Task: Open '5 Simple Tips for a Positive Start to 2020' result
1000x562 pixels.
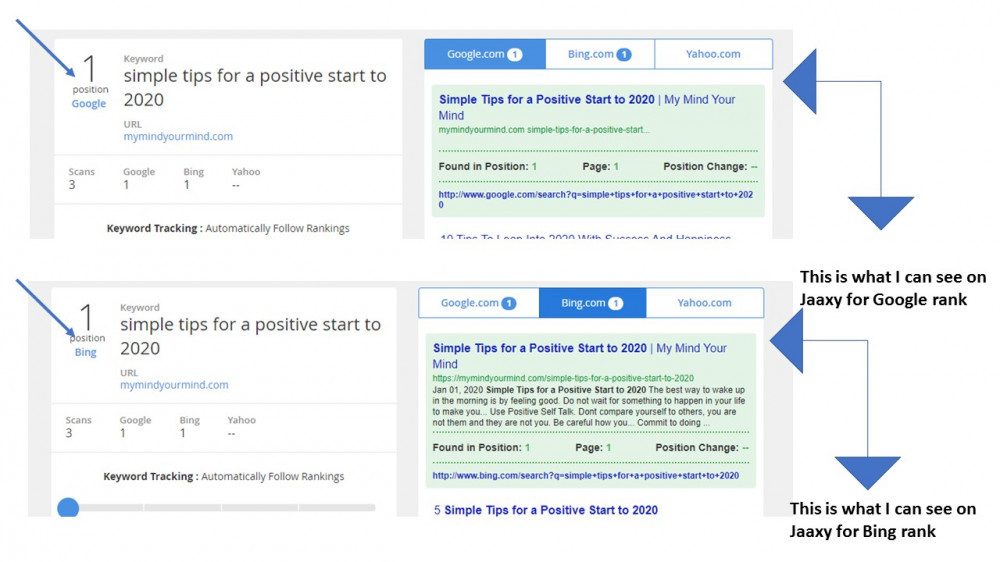Action: coord(546,510)
